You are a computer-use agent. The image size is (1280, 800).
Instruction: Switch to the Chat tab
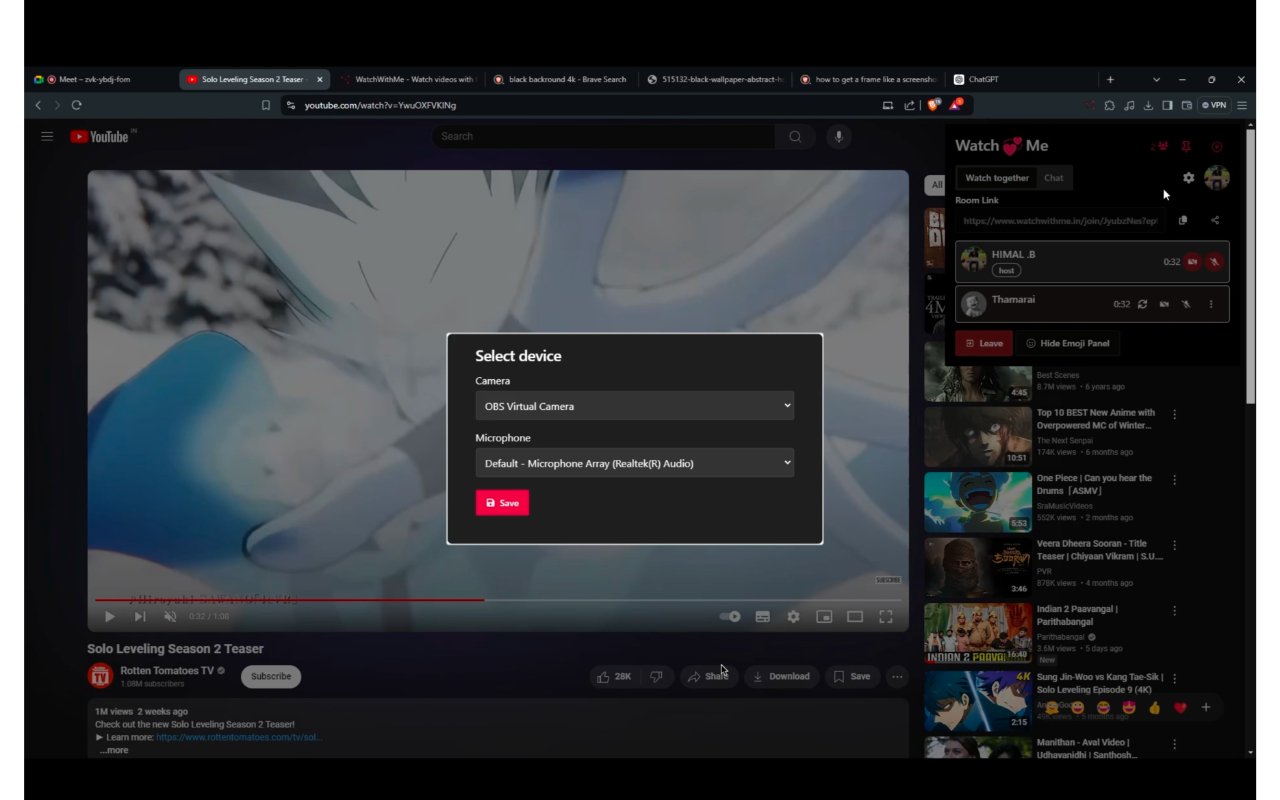[x=1054, y=178]
